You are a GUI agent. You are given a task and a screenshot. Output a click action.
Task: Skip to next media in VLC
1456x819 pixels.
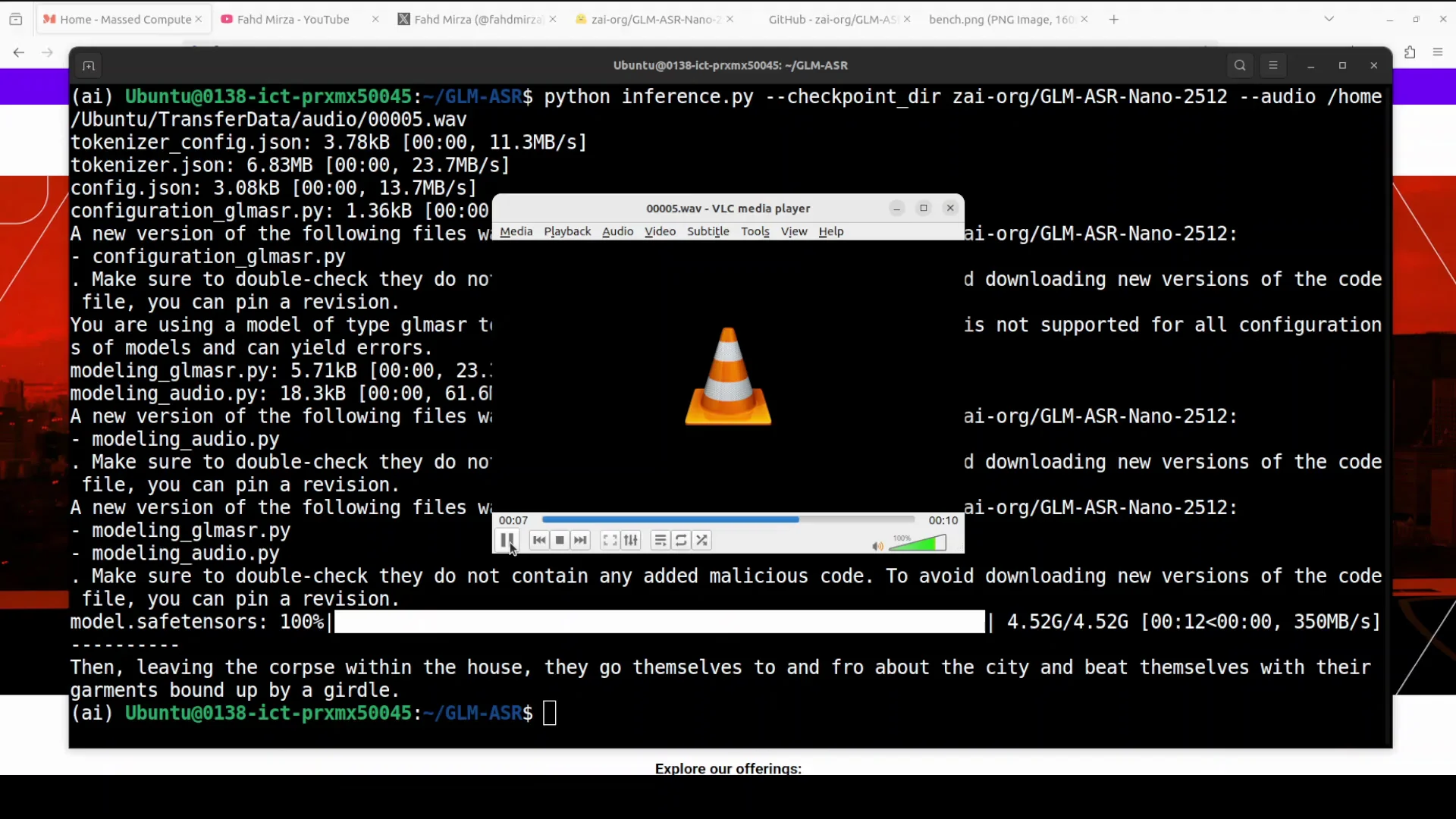[x=580, y=539]
